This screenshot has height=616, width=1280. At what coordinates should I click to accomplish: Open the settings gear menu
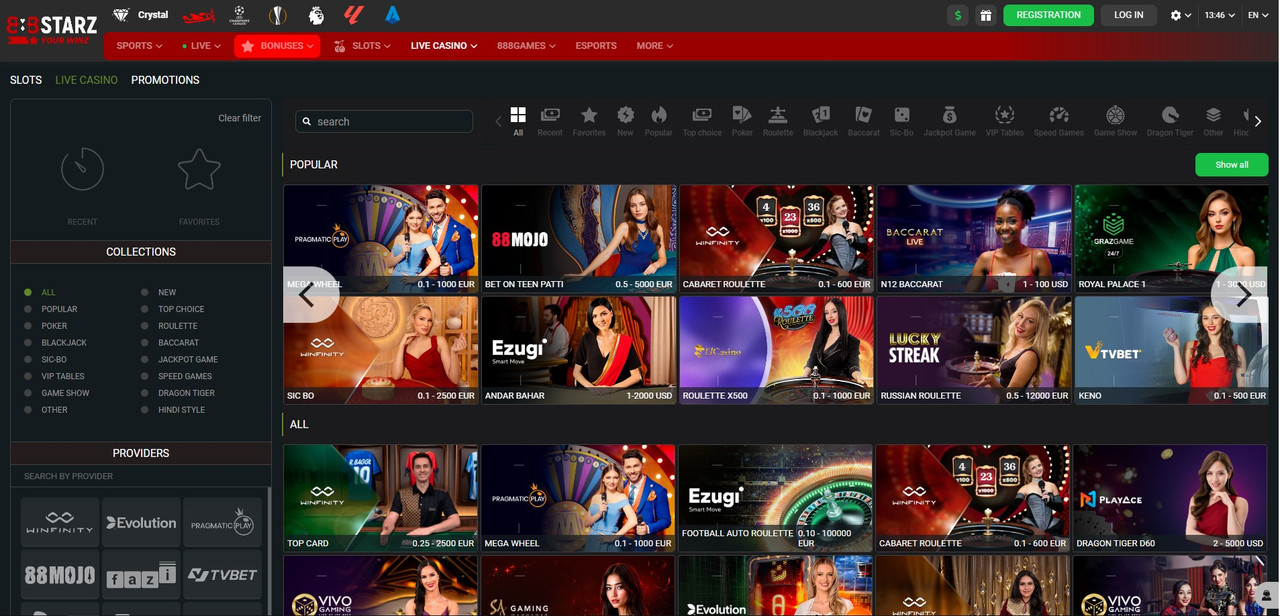tap(1180, 15)
